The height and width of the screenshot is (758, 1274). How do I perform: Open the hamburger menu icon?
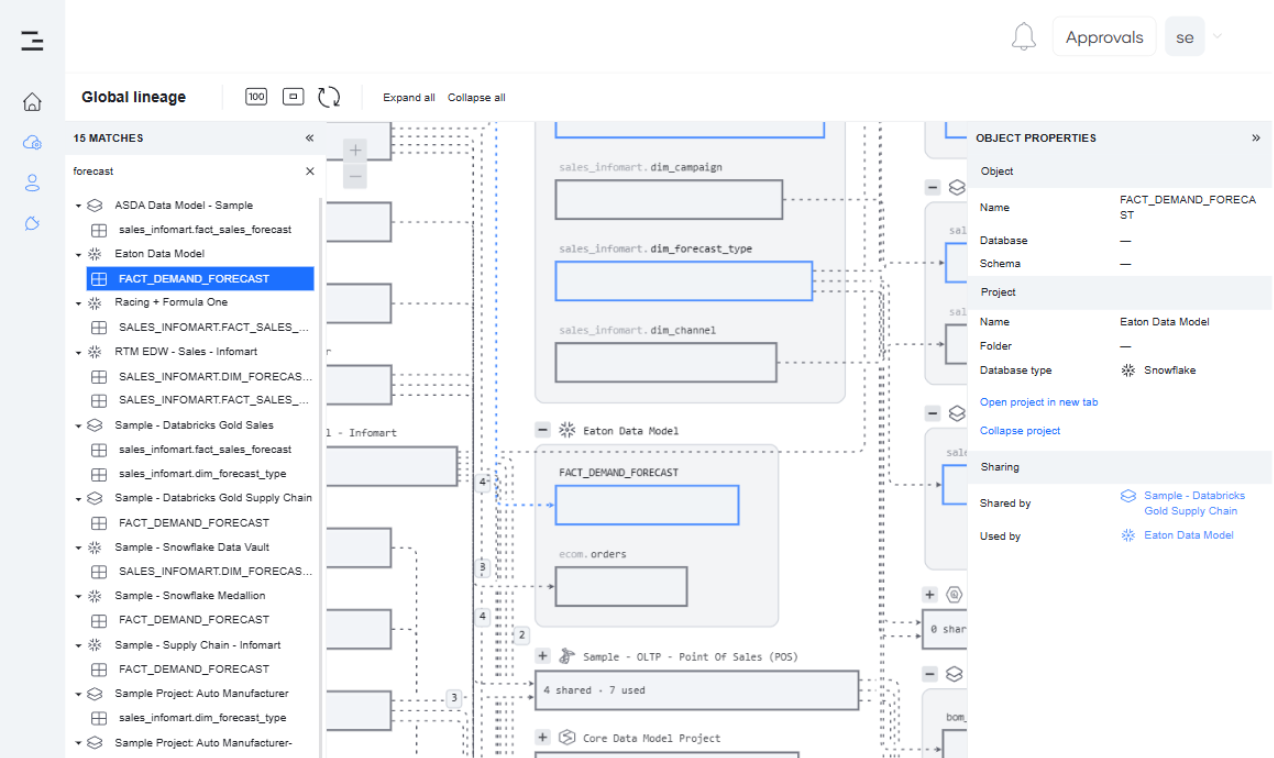(32, 41)
